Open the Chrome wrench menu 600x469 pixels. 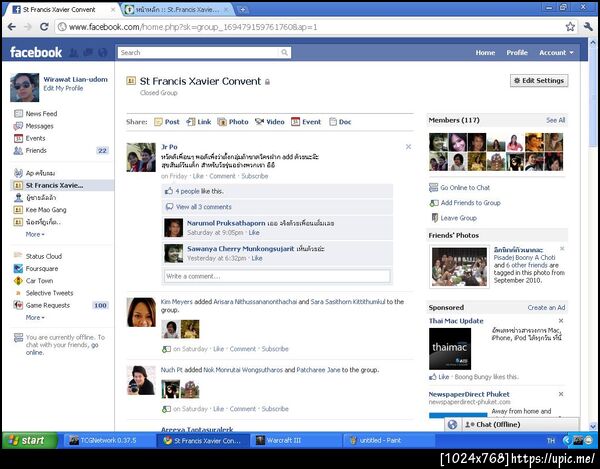tap(588, 27)
